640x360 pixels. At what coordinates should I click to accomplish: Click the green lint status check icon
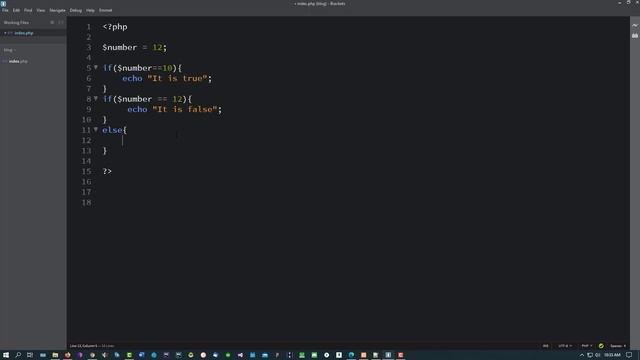601,346
